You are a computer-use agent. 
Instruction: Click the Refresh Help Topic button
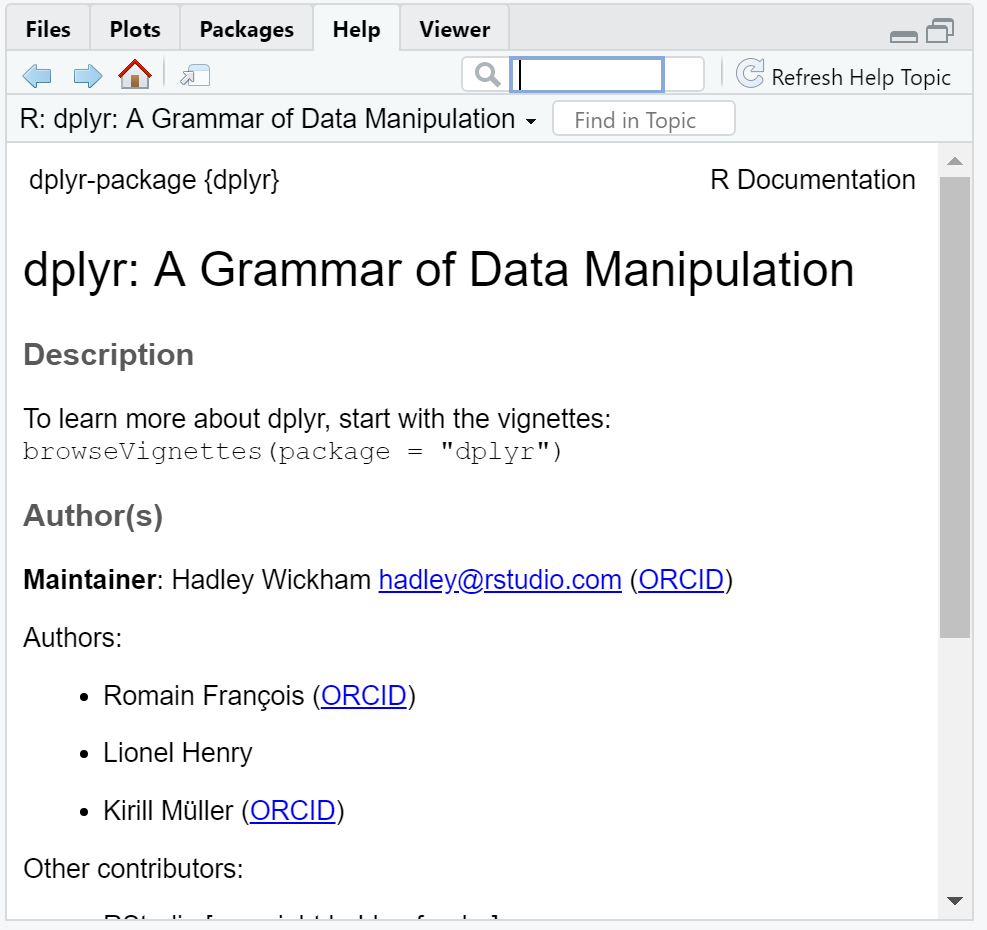(843, 76)
